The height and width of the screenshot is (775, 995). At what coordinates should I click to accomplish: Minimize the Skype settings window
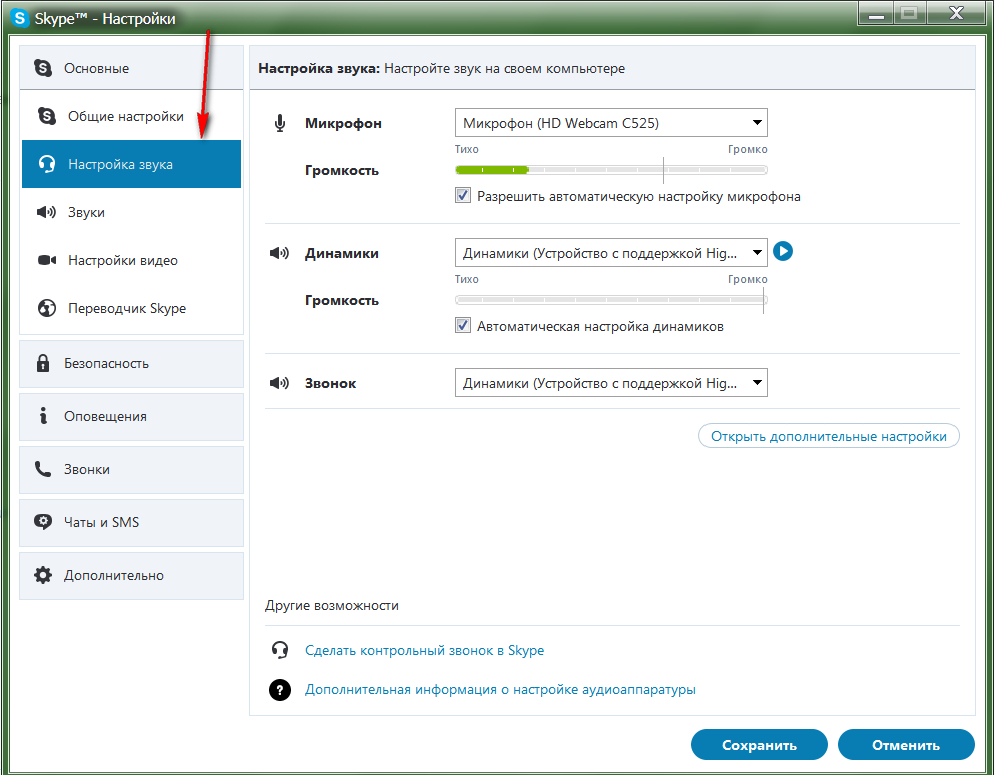(x=876, y=13)
